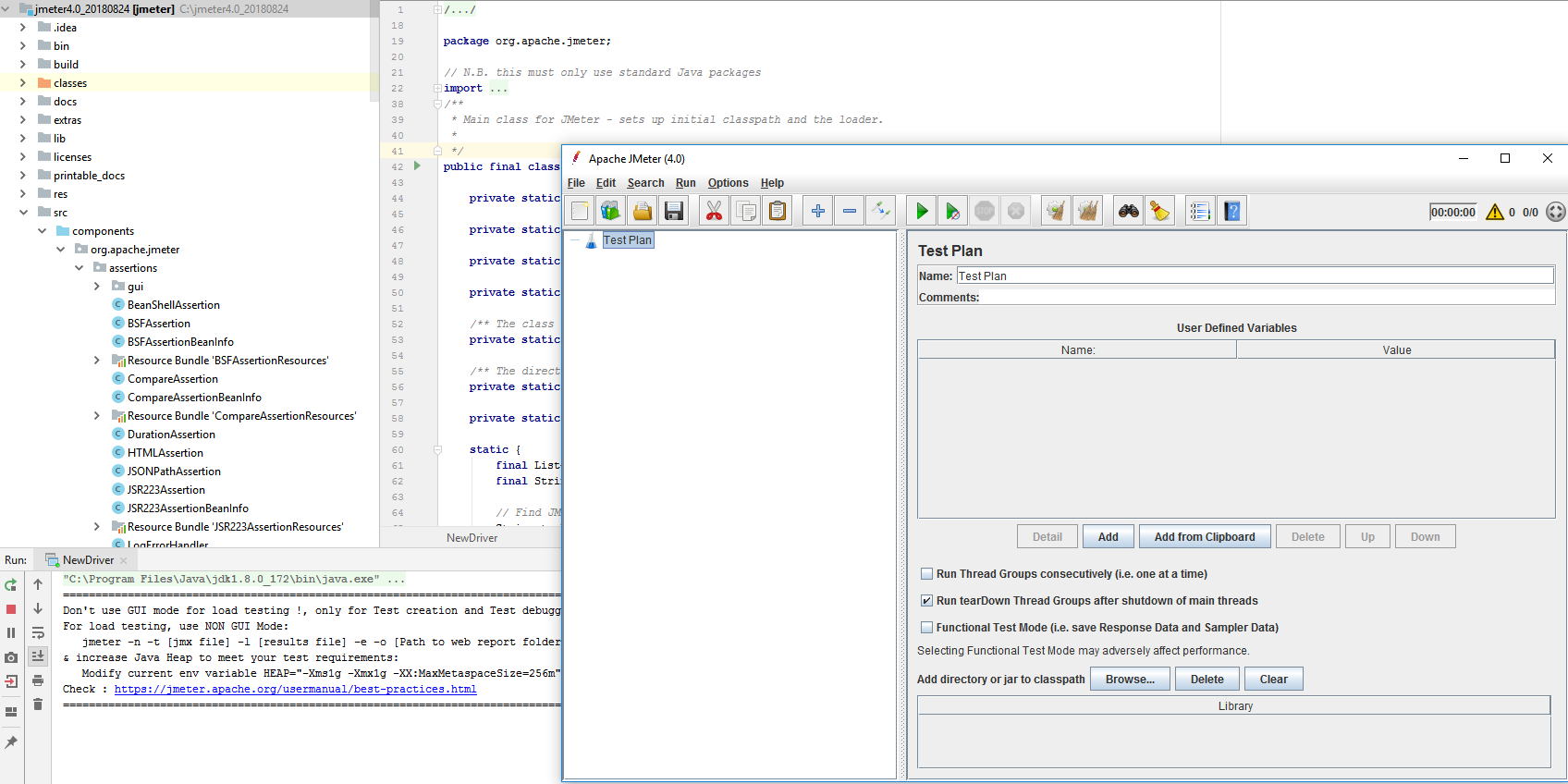Collapse all nodes with the blue minus icon
The height and width of the screenshot is (784, 1568).
850,211
